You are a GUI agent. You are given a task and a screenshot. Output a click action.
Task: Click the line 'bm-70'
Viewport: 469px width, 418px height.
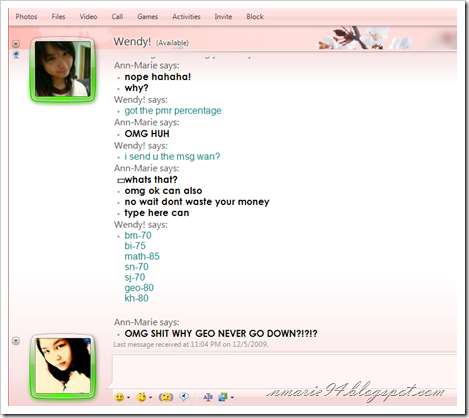tap(138, 235)
